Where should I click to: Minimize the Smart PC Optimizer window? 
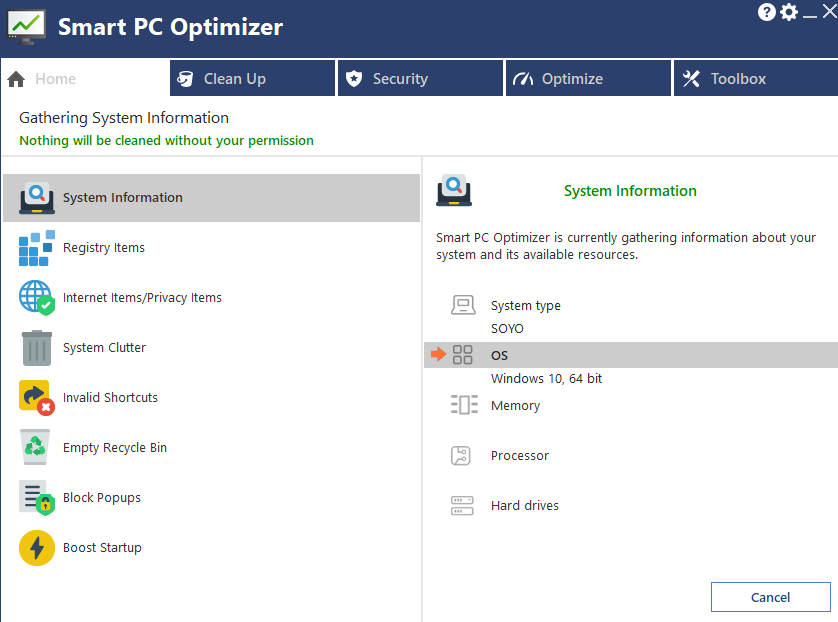coord(810,16)
